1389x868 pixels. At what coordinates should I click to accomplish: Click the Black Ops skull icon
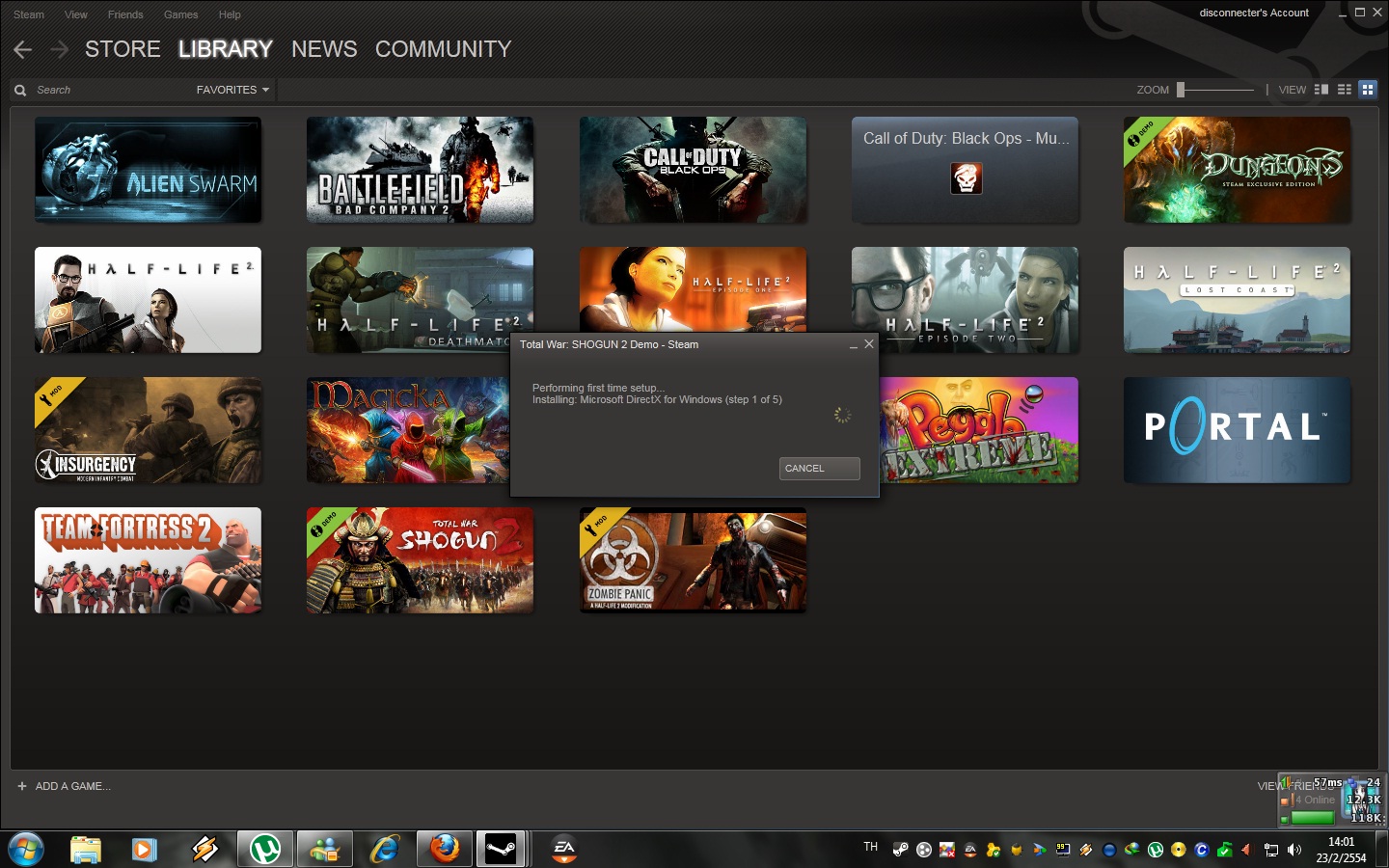click(966, 178)
